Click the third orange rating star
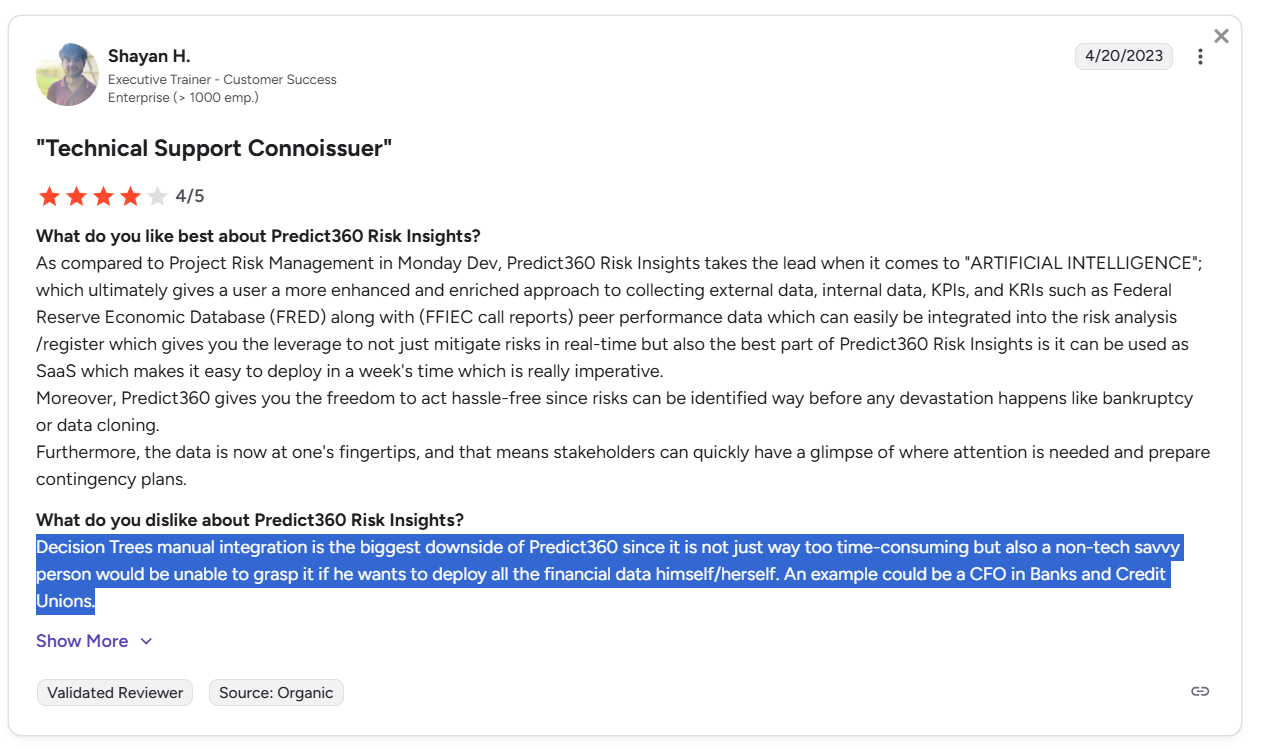 [103, 196]
